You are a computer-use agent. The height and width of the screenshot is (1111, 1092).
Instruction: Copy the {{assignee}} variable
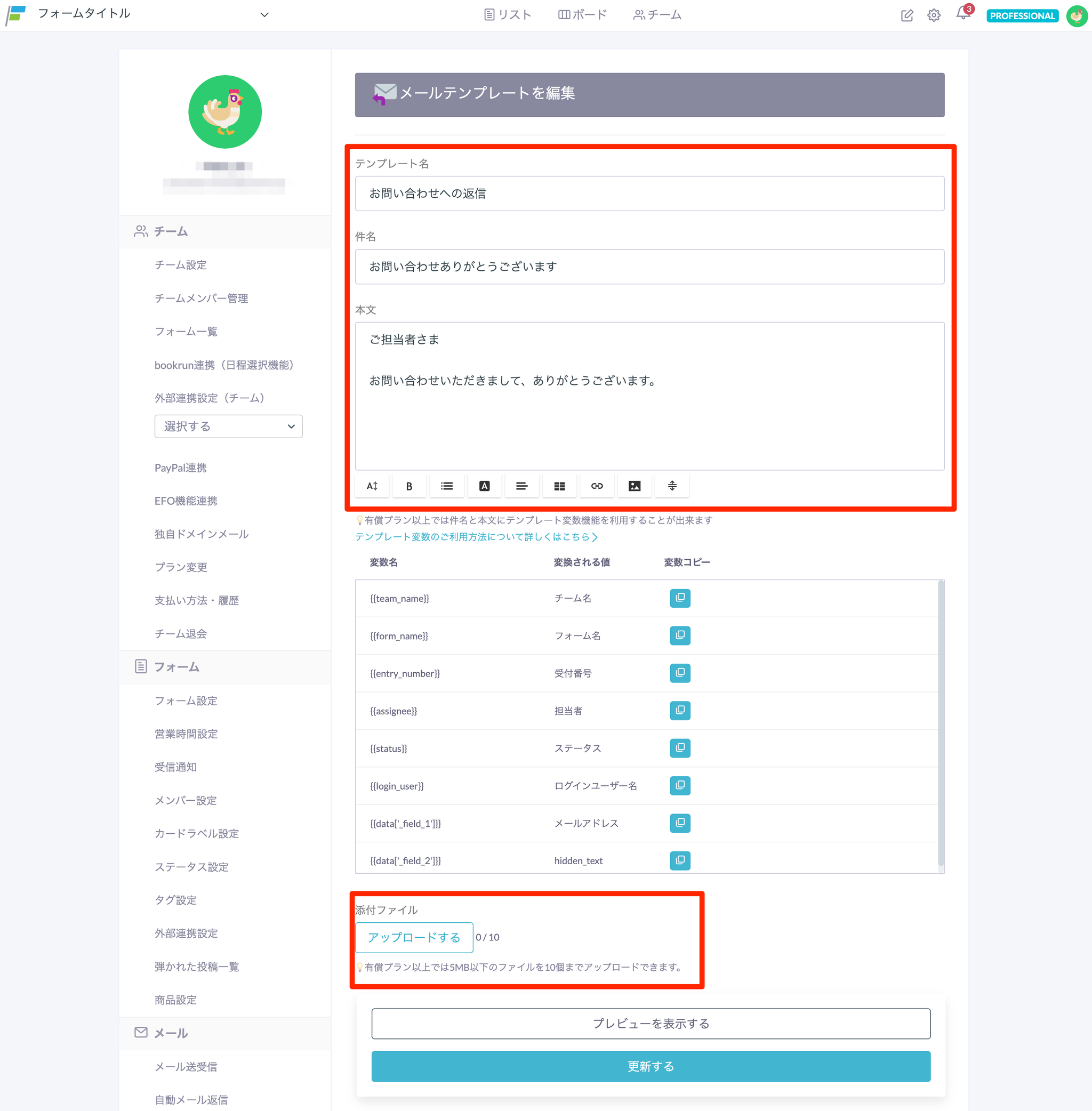pyautogui.click(x=680, y=710)
